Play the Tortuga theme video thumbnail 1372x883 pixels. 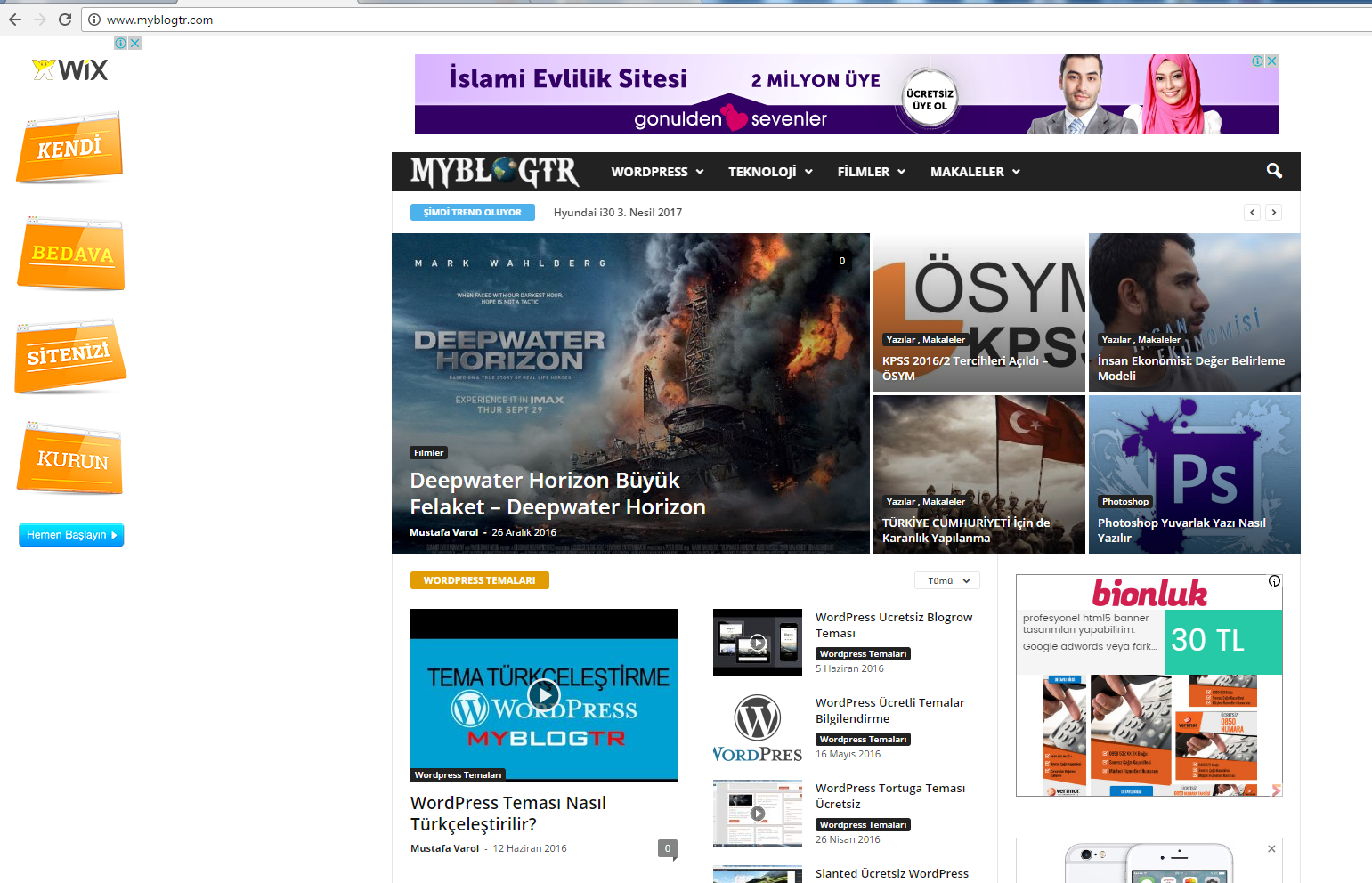pyautogui.click(x=758, y=813)
